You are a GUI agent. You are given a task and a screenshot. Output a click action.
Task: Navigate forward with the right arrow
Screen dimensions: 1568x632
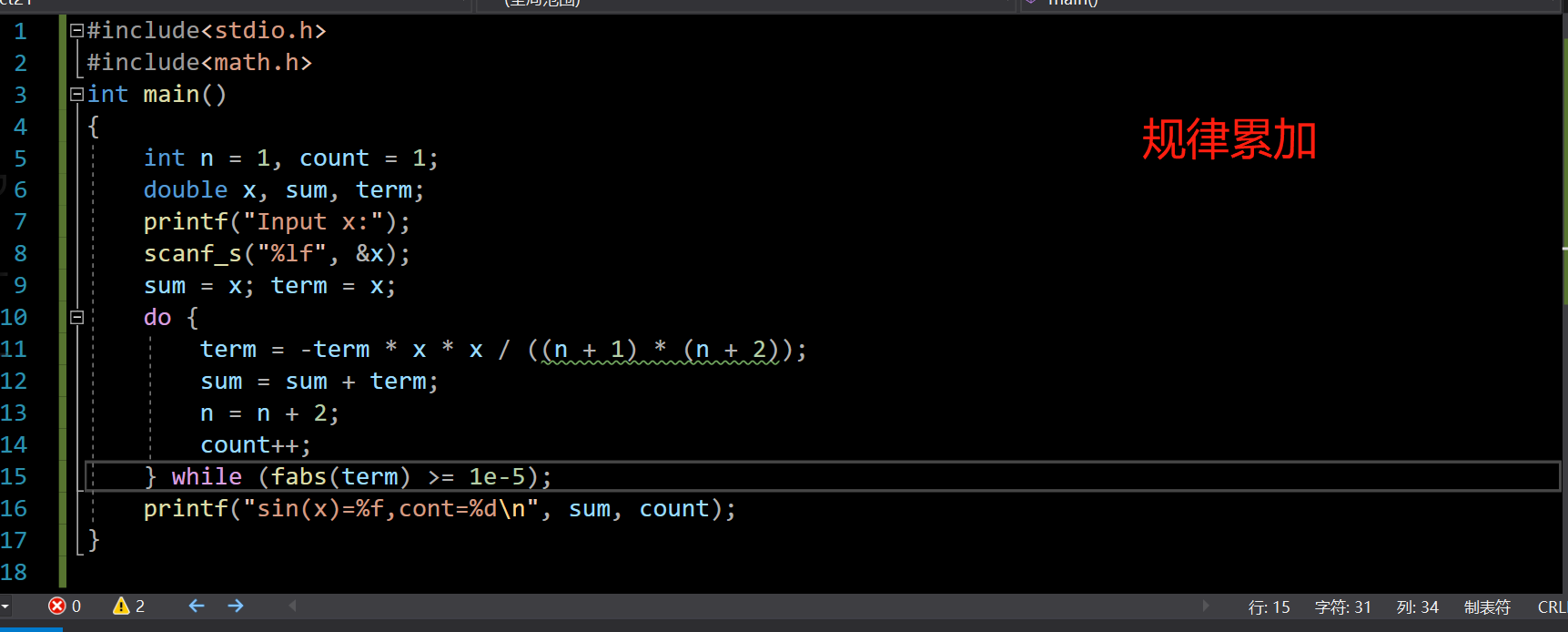(x=236, y=607)
